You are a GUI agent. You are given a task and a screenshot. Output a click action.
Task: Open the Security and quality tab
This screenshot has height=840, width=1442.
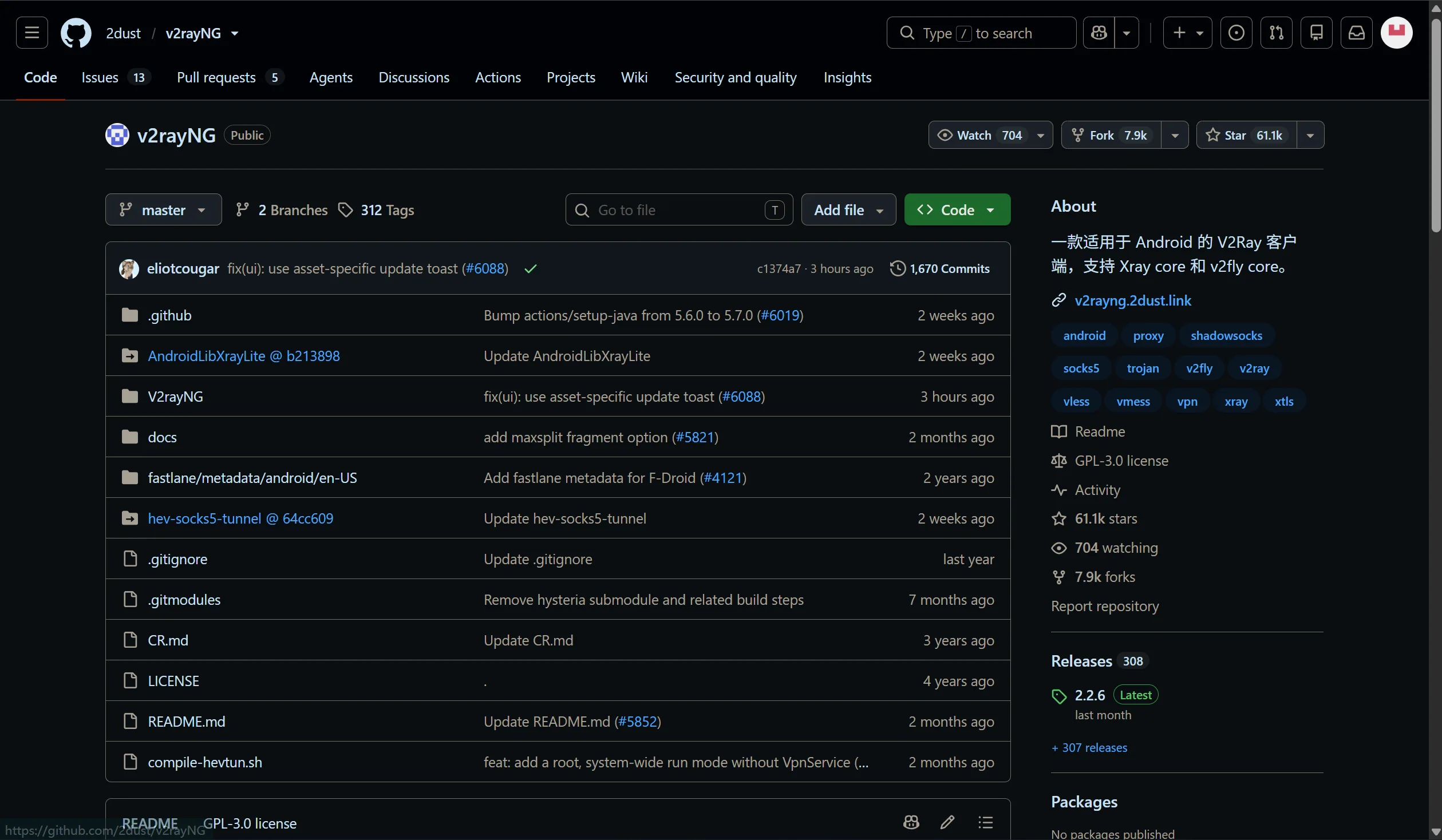coord(736,77)
